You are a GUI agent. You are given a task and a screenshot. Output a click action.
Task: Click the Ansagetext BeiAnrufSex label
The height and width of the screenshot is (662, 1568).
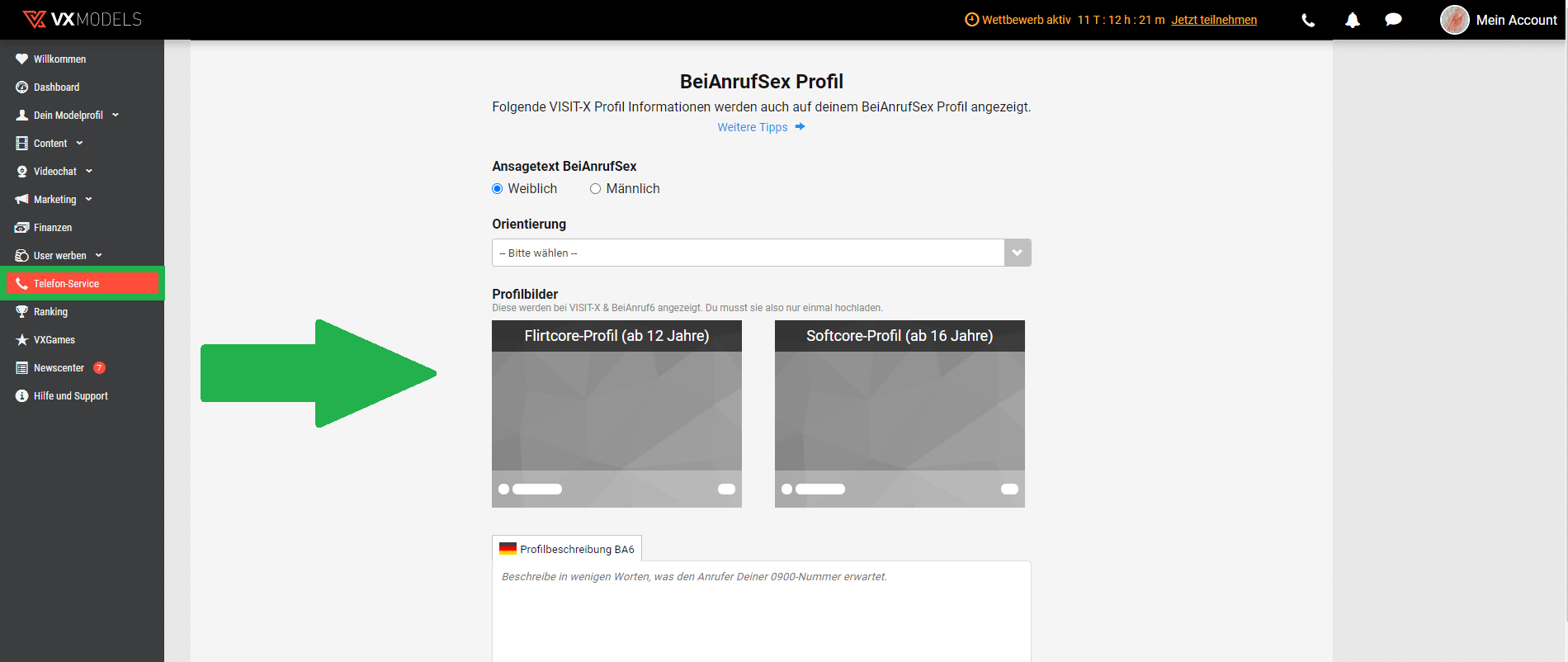pos(564,166)
